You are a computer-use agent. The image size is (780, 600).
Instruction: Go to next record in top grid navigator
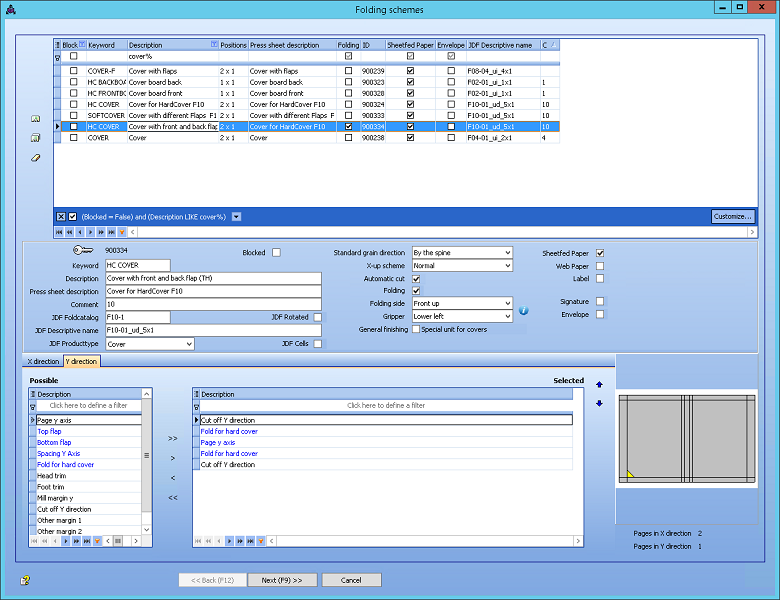(91, 232)
